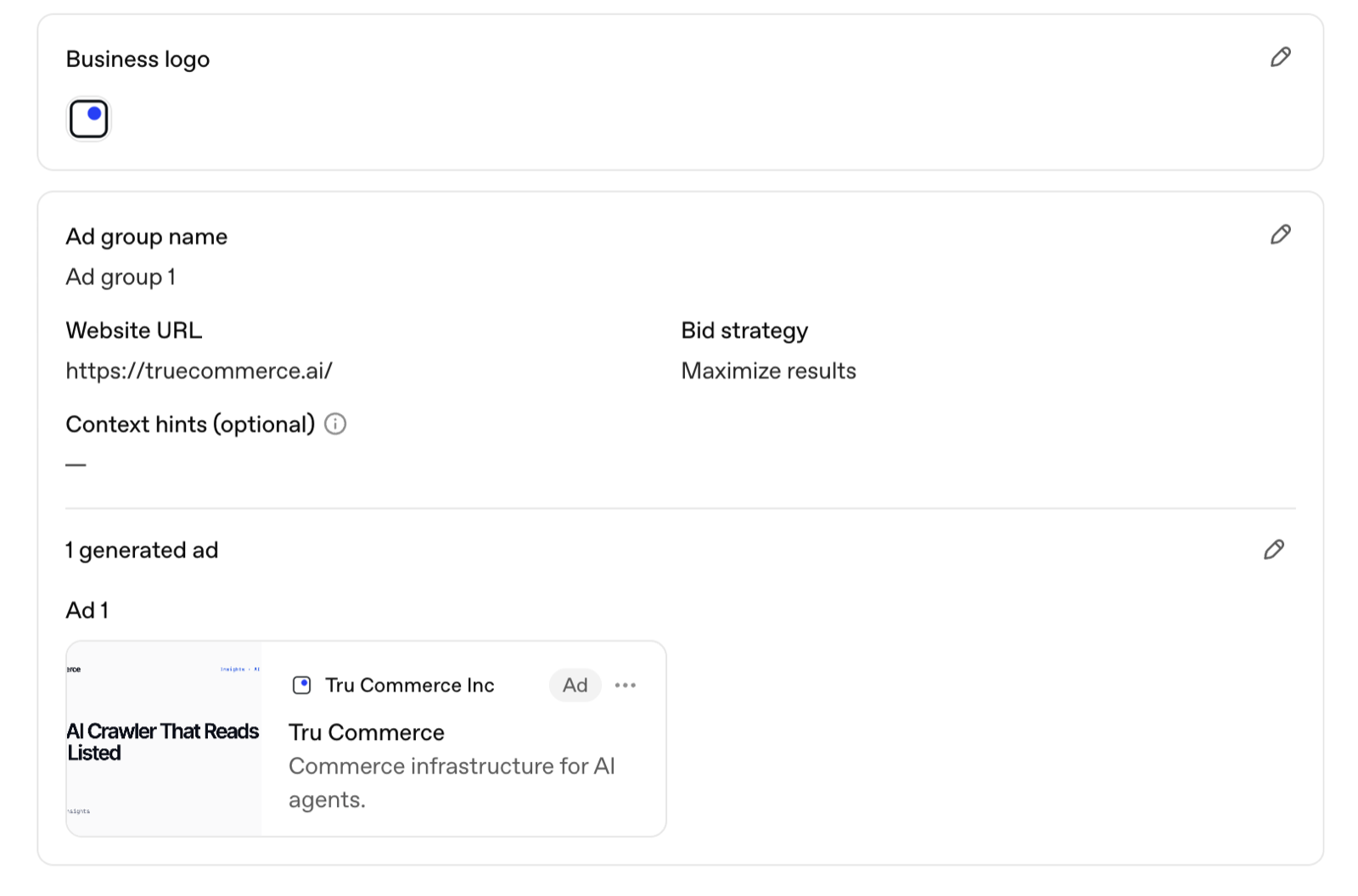
Task: Edit Ad group name pencil icon
Action: pyautogui.click(x=1281, y=234)
